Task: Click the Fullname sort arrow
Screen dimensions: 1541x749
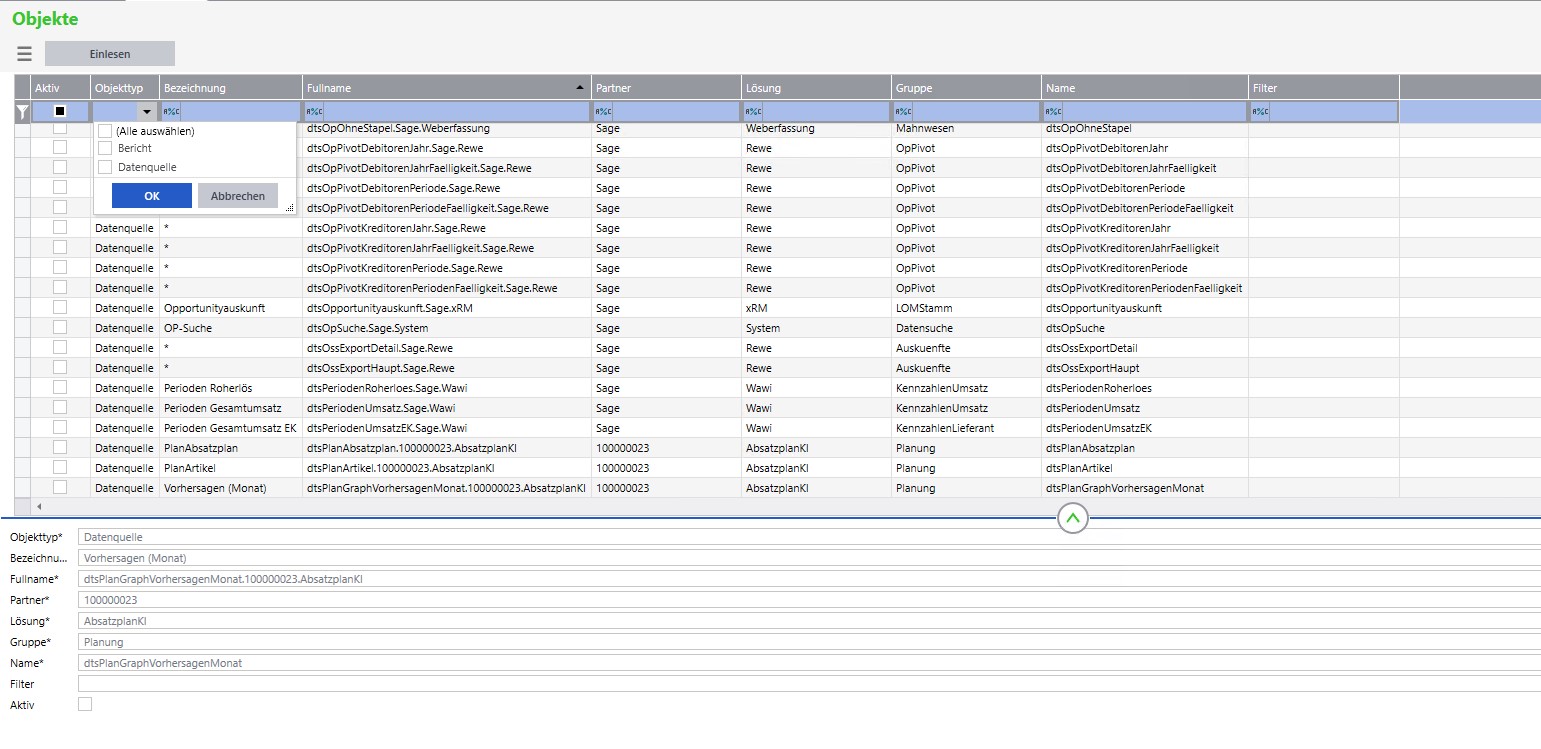Action: pyautogui.click(x=580, y=88)
